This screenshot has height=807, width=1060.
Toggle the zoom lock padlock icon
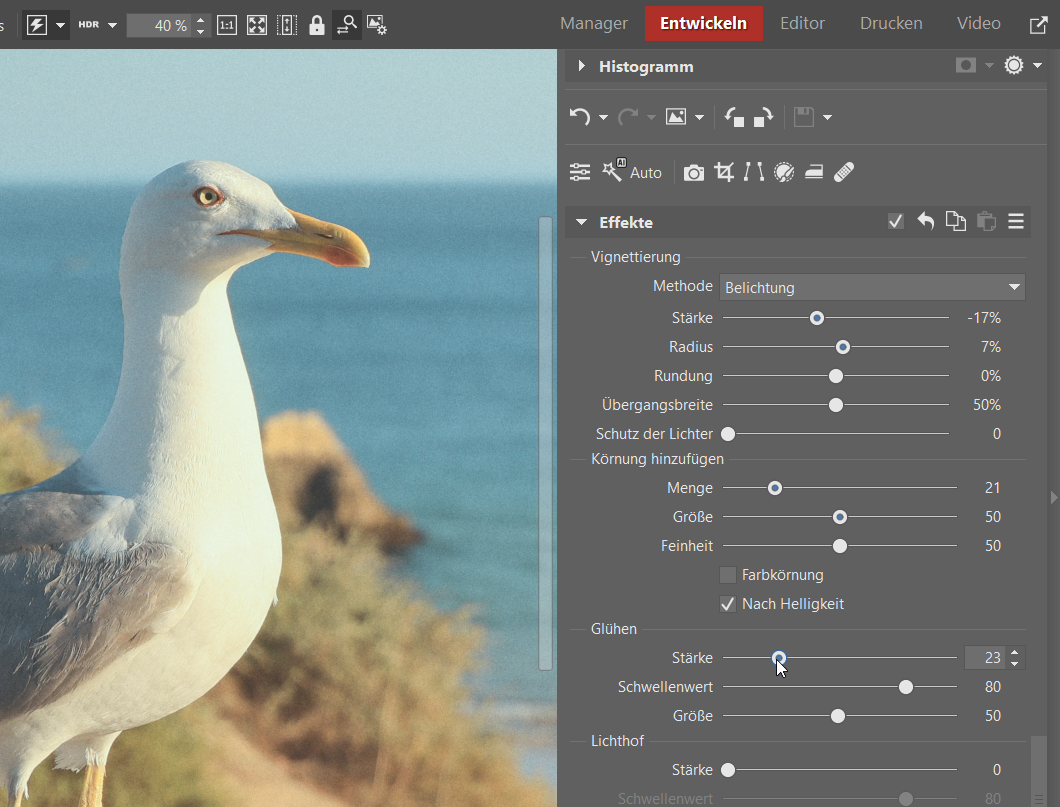tap(317, 25)
